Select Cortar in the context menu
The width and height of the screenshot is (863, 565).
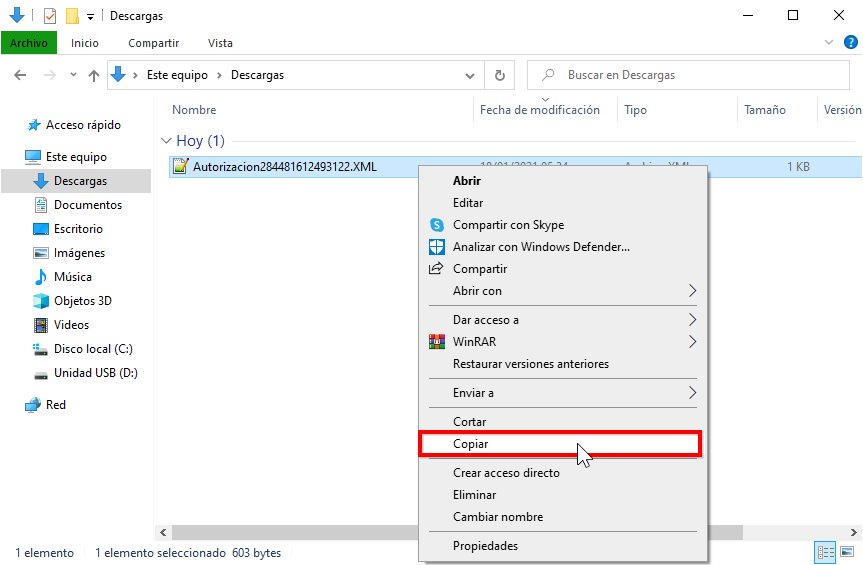pyautogui.click(x=469, y=422)
